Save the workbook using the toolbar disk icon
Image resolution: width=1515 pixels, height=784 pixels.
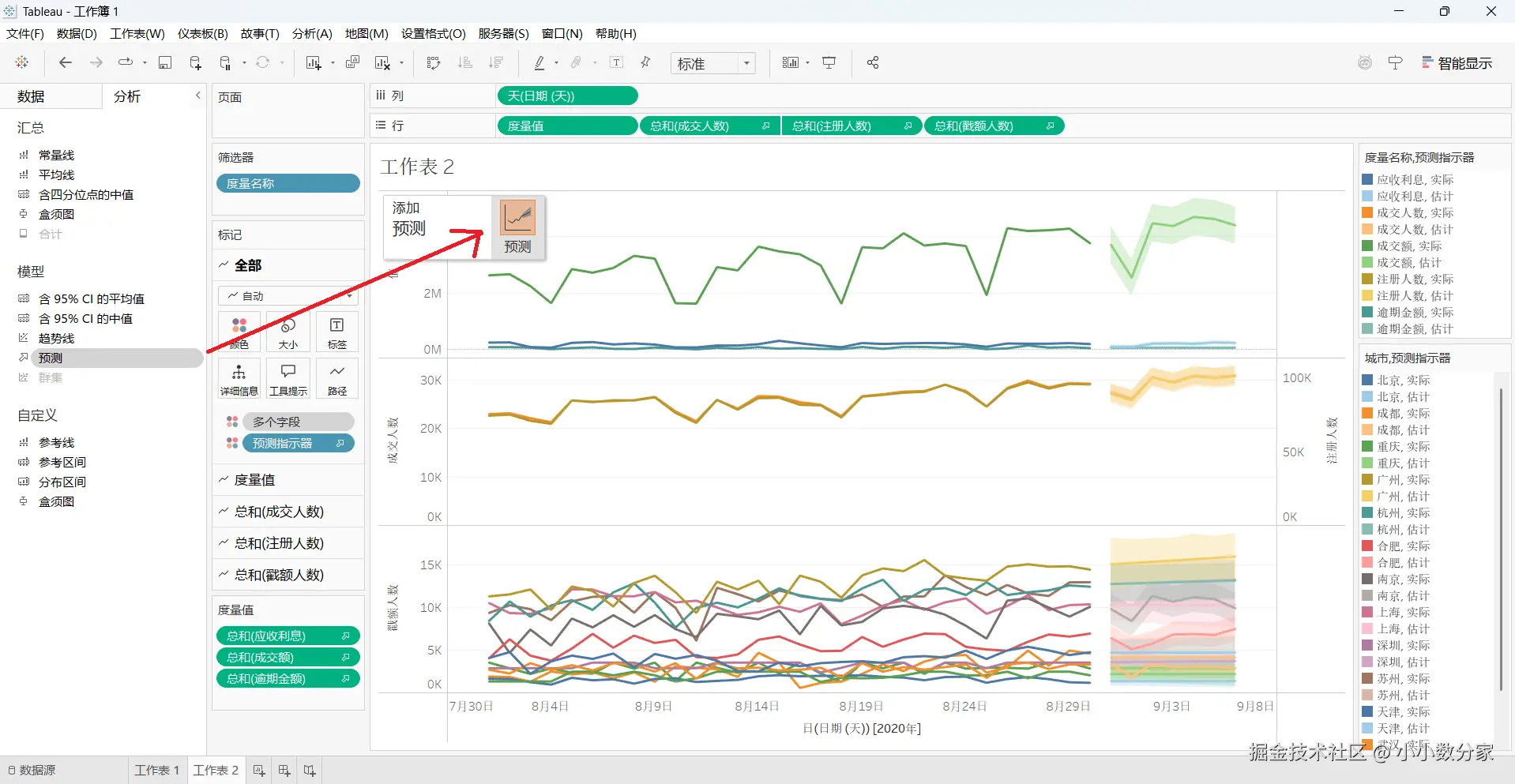pyautogui.click(x=165, y=63)
